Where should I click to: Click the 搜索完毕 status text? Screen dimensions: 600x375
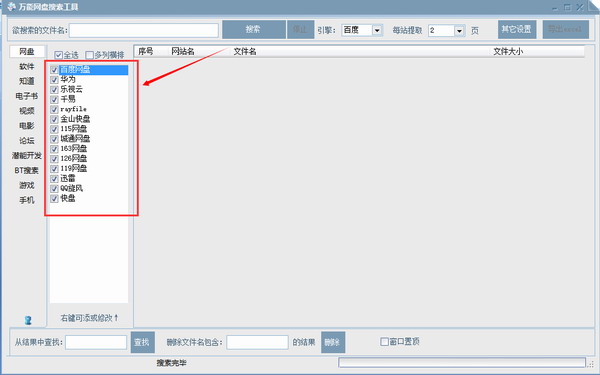pyautogui.click(x=171, y=363)
